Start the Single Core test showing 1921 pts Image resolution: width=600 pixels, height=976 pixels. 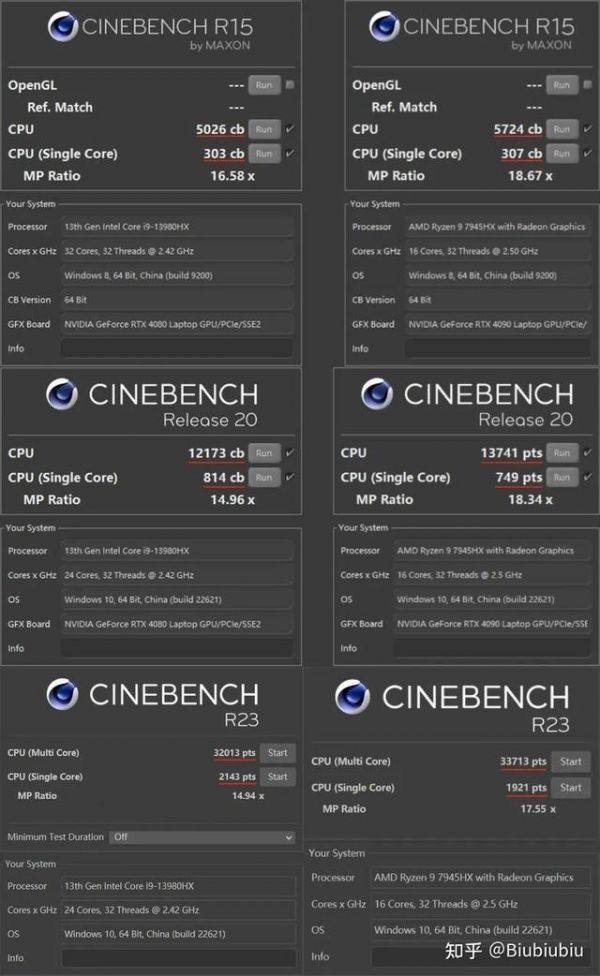click(570, 787)
